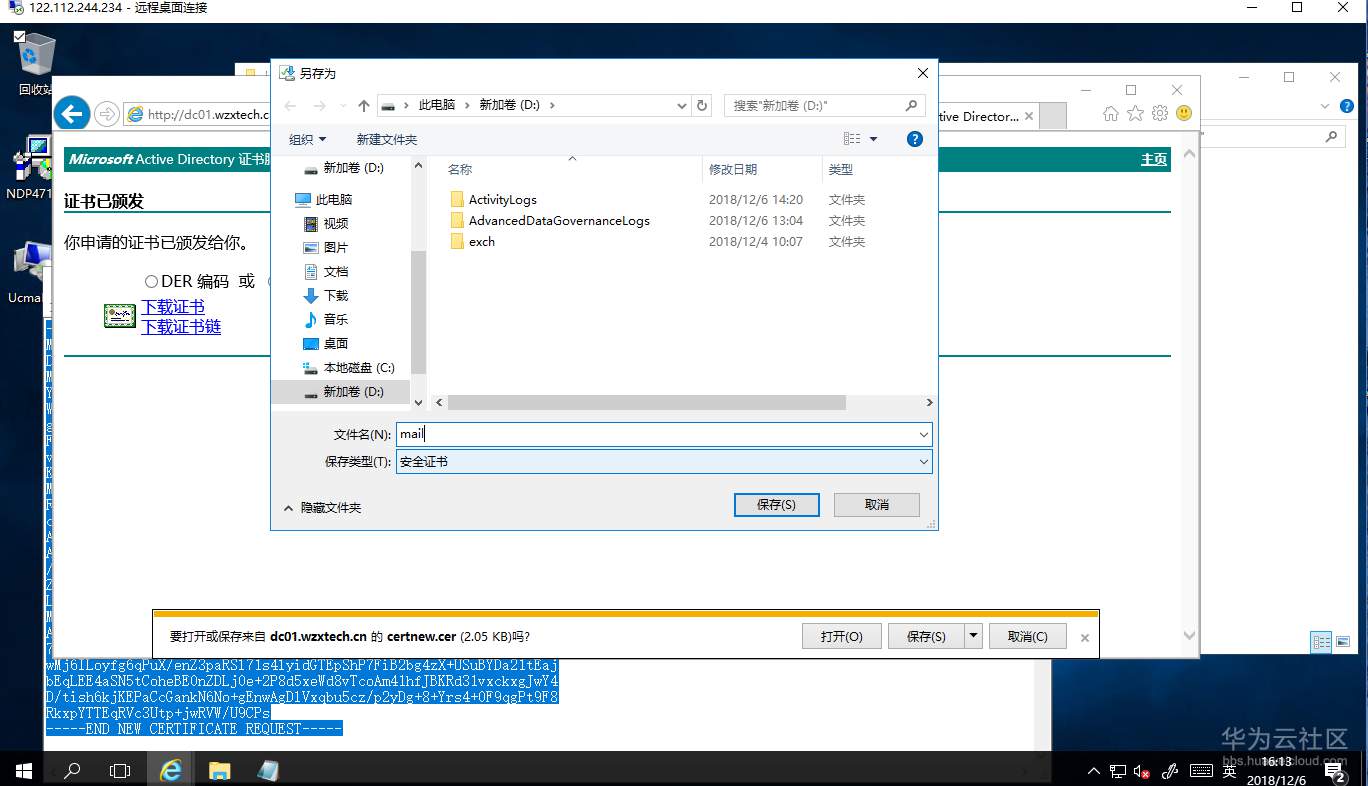Click the back navigation arrow in Internet Explorer
The height and width of the screenshot is (786, 1368).
click(71, 113)
